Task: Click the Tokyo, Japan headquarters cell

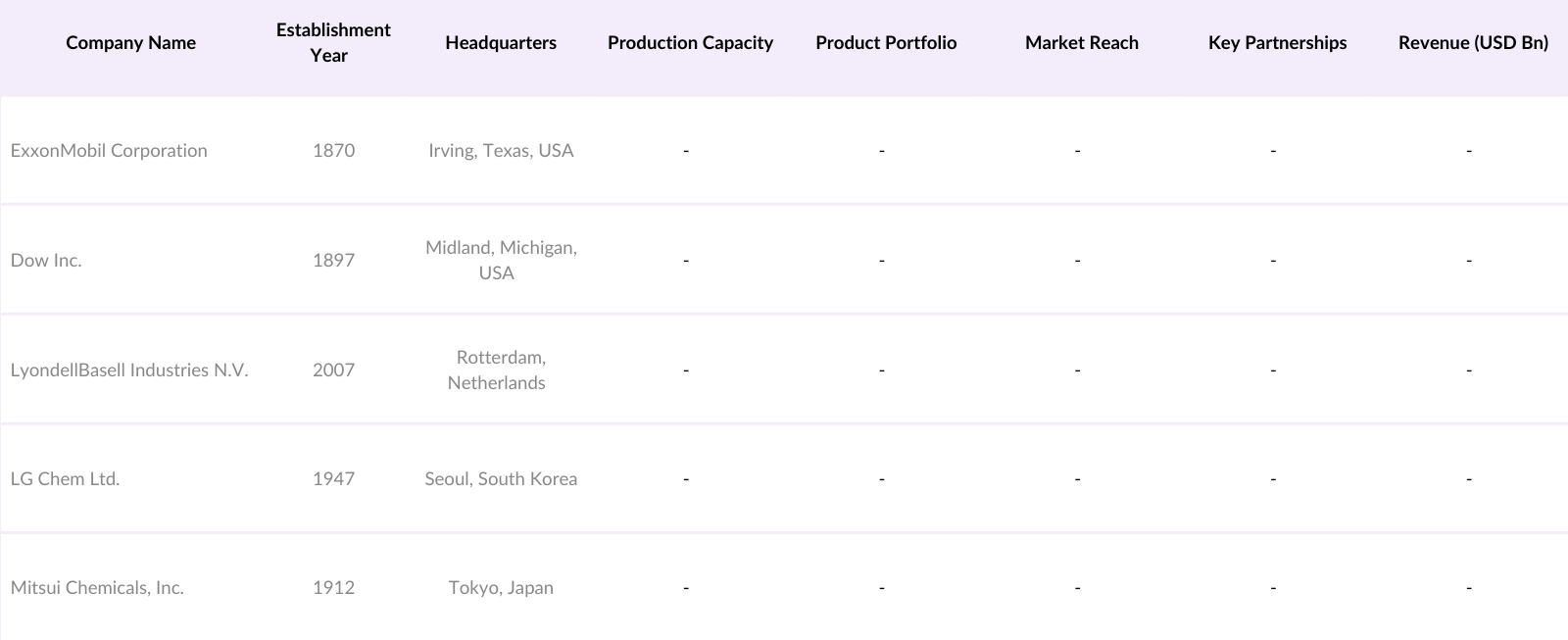Action: coord(501,588)
